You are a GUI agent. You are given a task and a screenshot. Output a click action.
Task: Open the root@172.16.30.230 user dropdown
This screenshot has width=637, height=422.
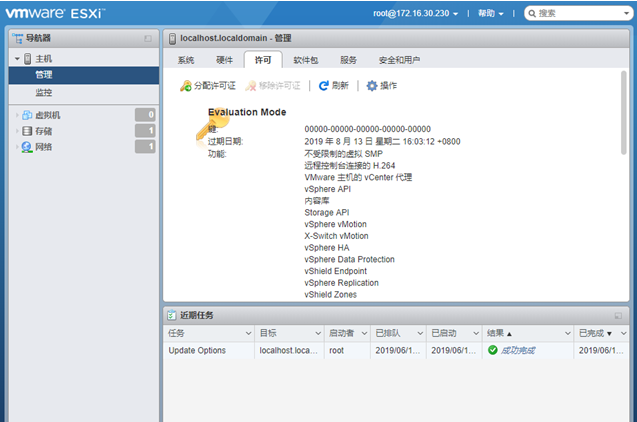tap(416, 13)
